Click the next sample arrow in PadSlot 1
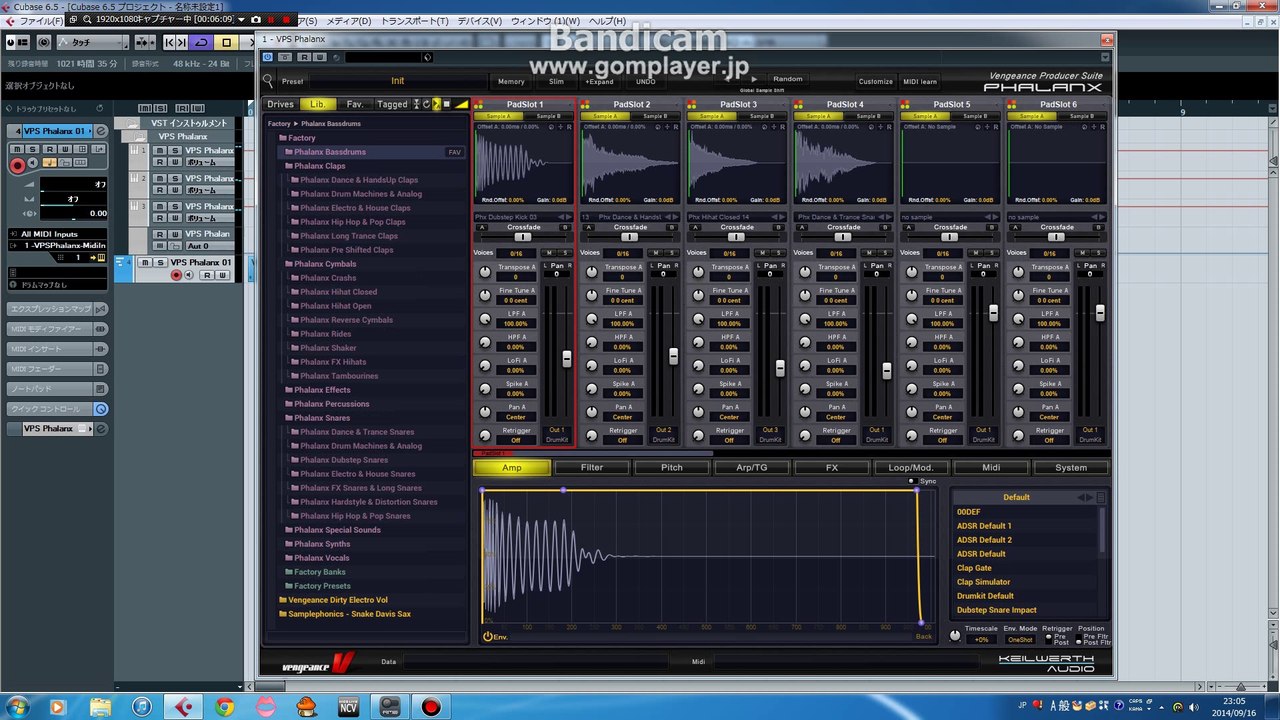The image size is (1280, 720). pos(569,217)
